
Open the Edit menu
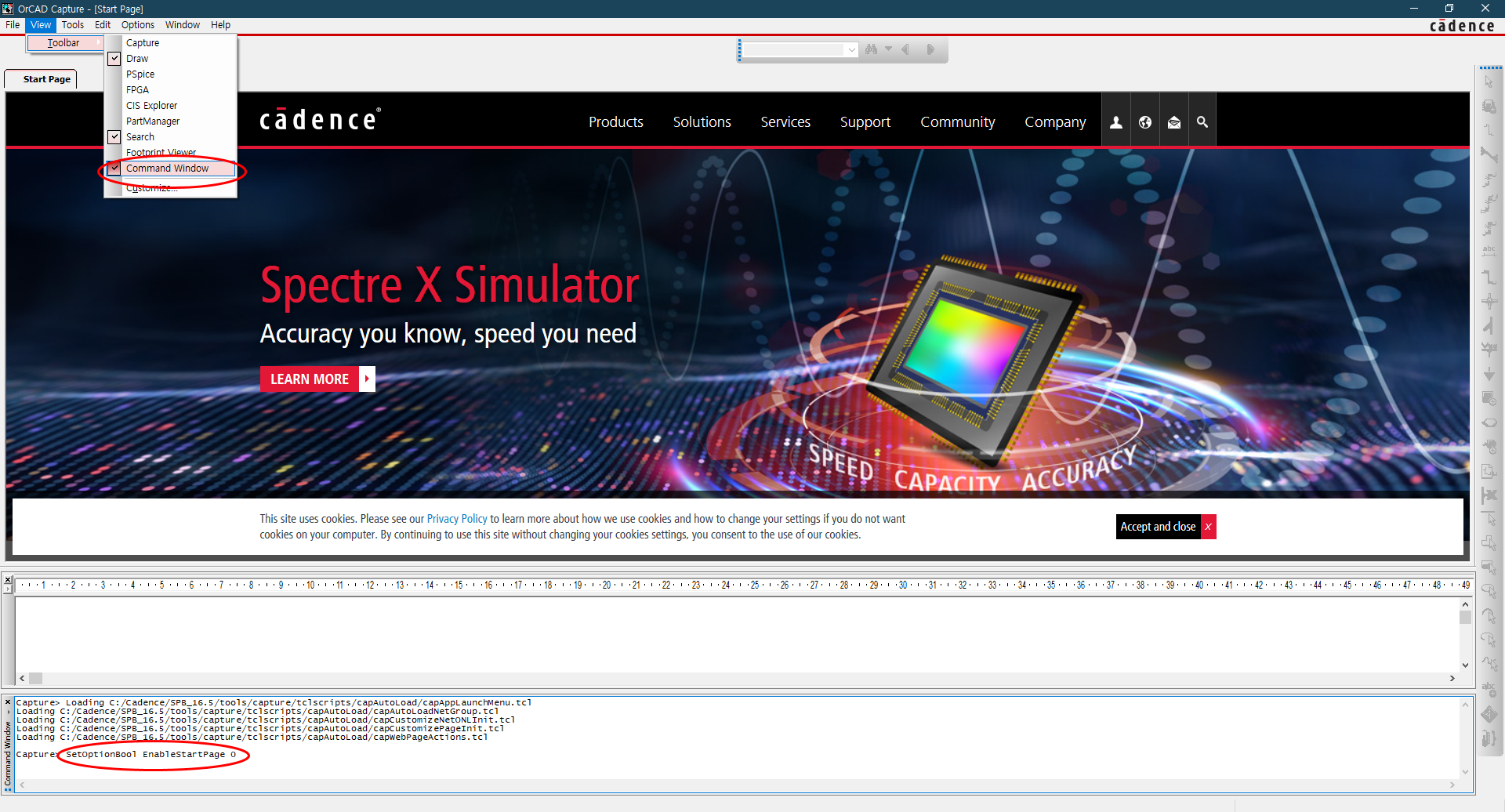click(103, 25)
